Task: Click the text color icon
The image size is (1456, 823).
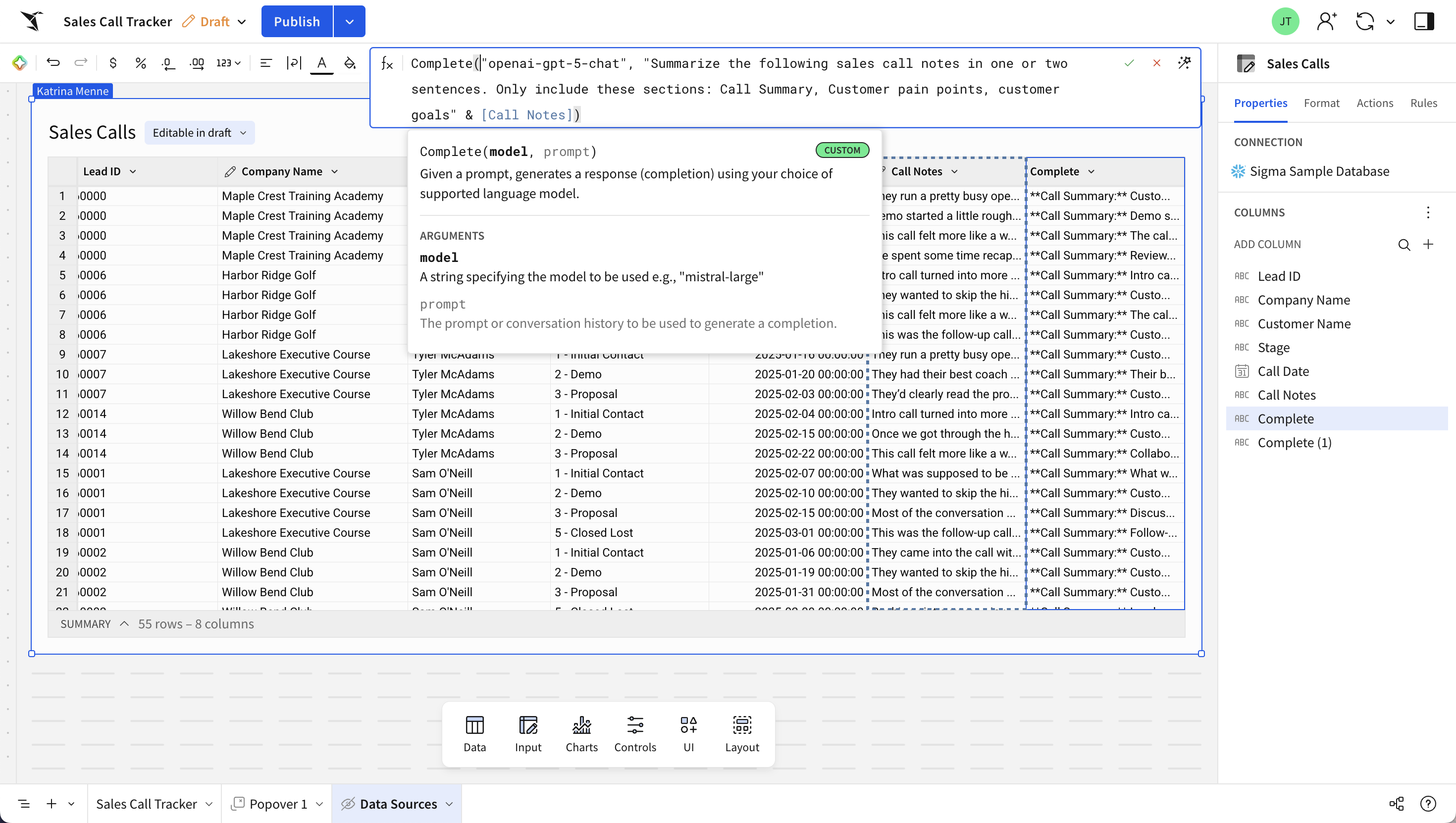Action: 321,63
